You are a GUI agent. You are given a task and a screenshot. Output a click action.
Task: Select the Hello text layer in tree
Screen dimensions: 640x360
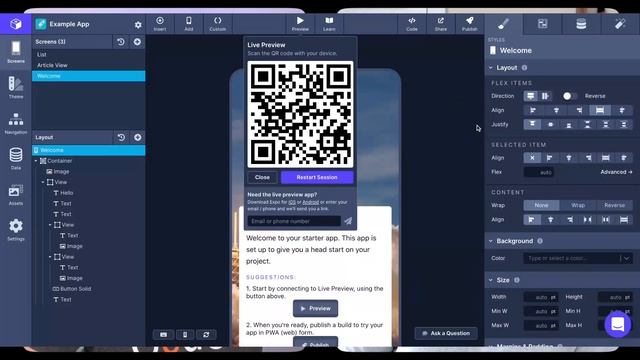point(63,193)
